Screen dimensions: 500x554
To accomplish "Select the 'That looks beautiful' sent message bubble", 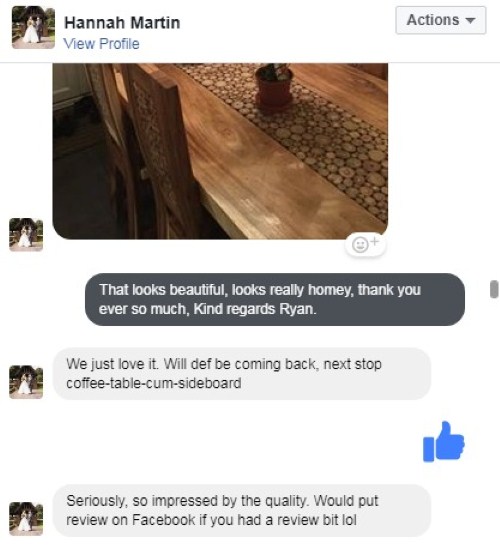I will 275,299.
